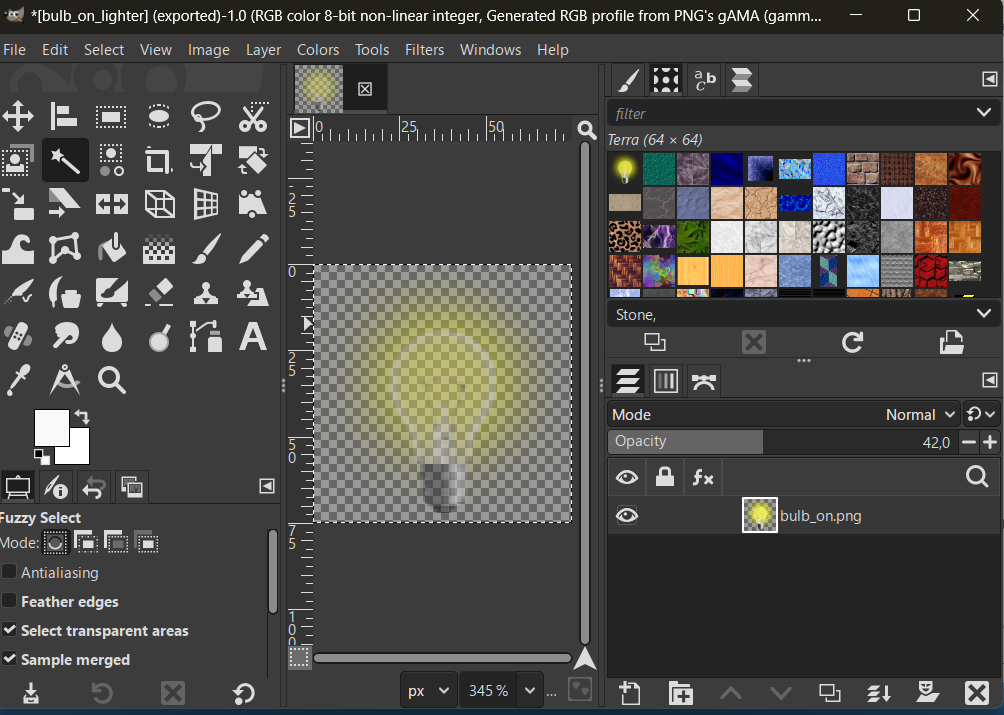The width and height of the screenshot is (1004, 715).
Task: Open the Filters menu
Action: 425,49
